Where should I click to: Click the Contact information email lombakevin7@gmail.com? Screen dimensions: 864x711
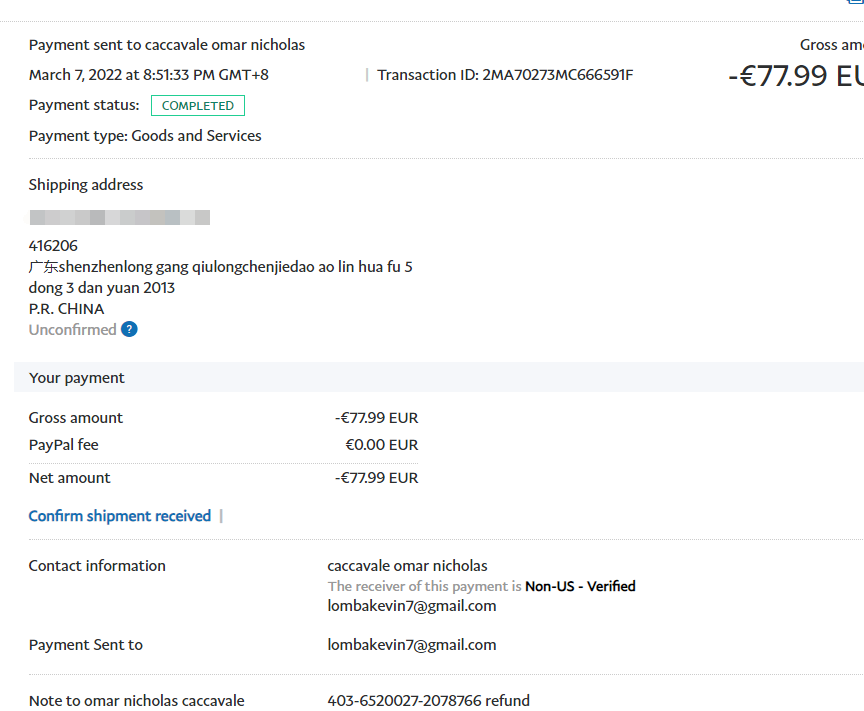[x=412, y=606]
